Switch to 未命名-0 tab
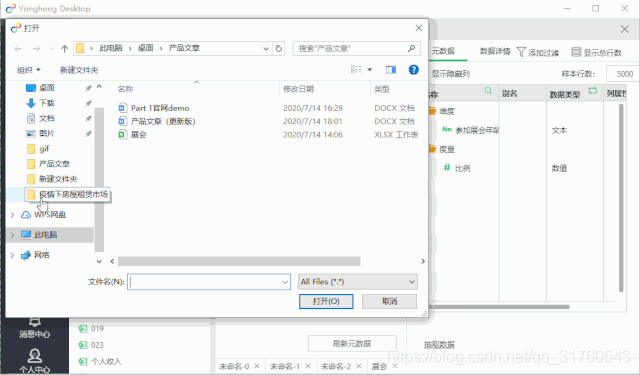Viewport: 640px width, 375px height. (234, 366)
